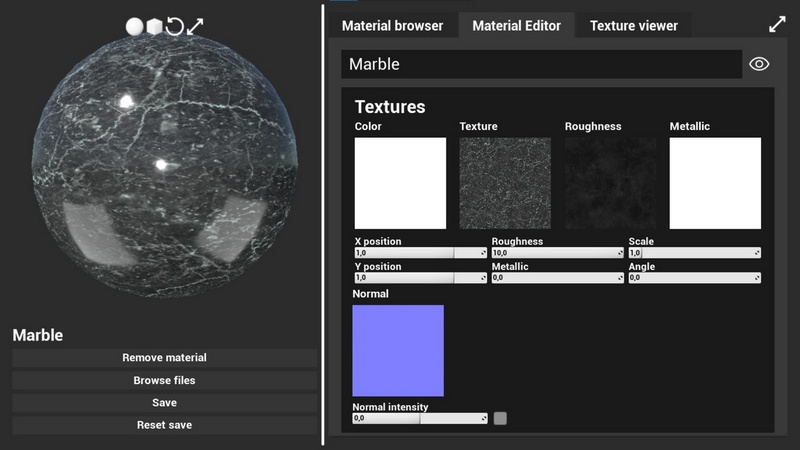800x450 pixels.
Task: Switch preview to sphere shape
Action: [x=134, y=26]
